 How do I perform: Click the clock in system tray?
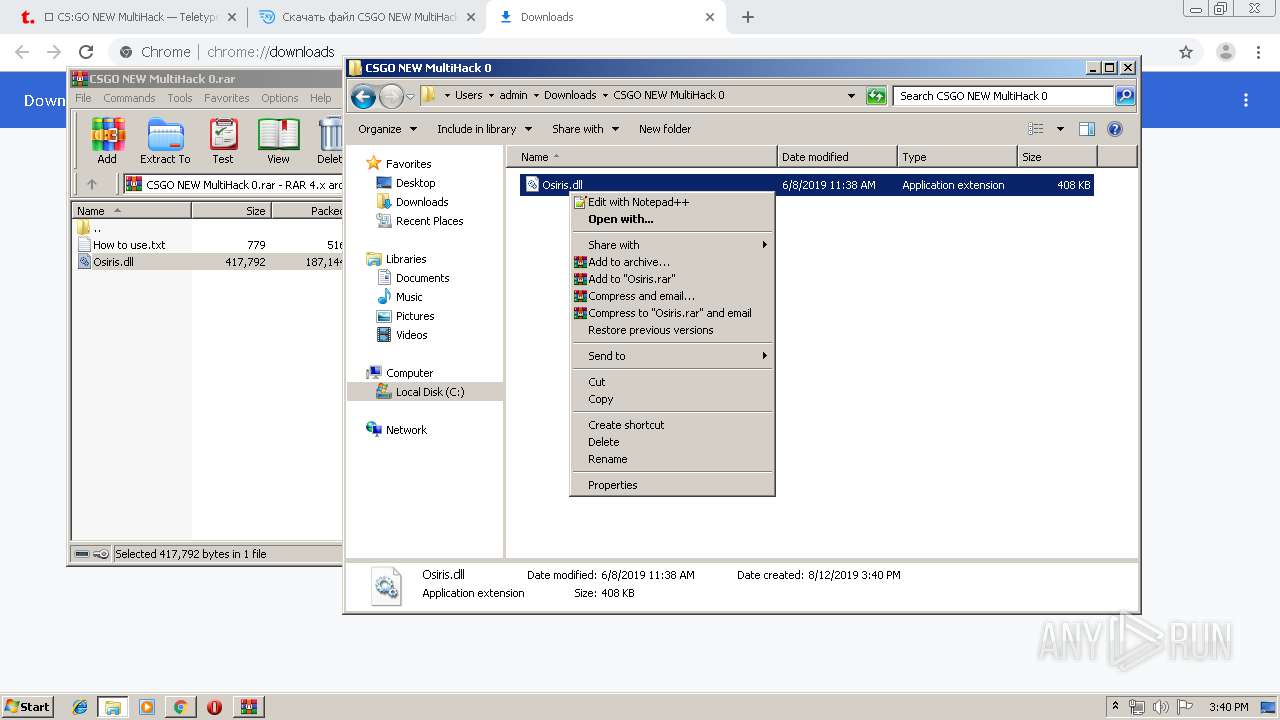click(1228, 707)
